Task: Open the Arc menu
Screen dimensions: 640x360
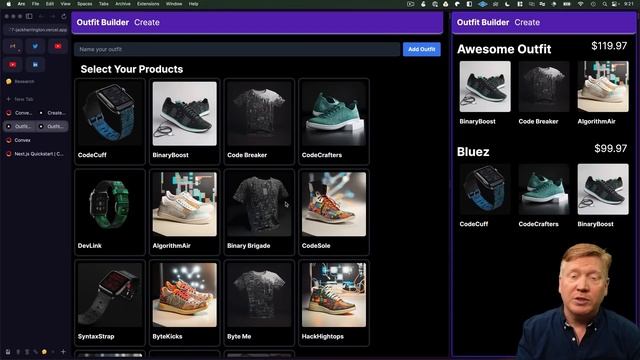Action: tap(21, 4)
